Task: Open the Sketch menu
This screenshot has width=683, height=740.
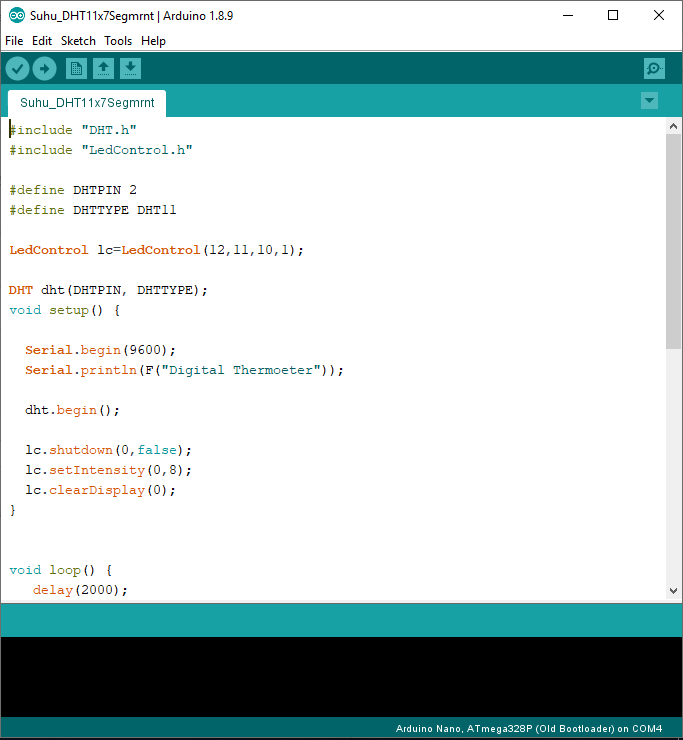Action: (78, 41)
